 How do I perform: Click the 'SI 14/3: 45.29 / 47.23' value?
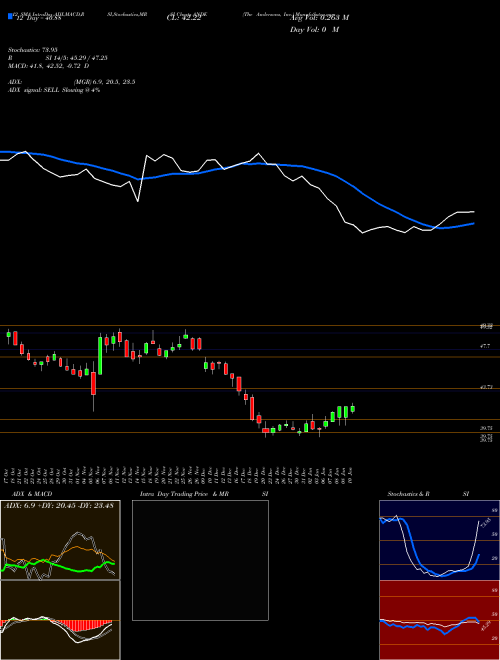click(x=76, y=58)
